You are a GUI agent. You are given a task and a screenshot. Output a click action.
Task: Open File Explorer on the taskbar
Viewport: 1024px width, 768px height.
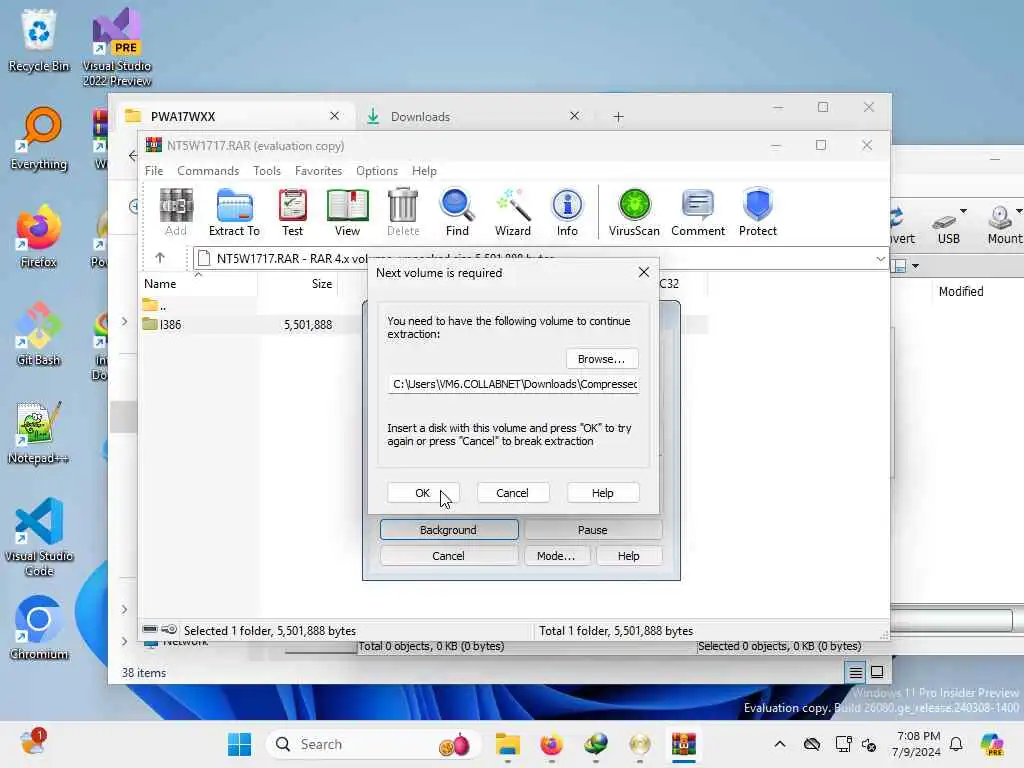507,744
